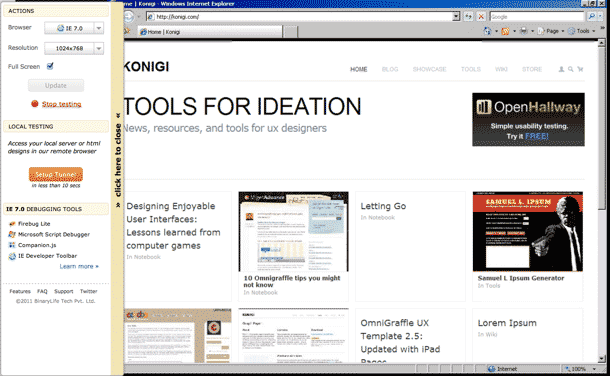Select the Home | Konigi browser tab
Image resolution: width=610 pixels, height=376 pixels.
tap(210, 32)
